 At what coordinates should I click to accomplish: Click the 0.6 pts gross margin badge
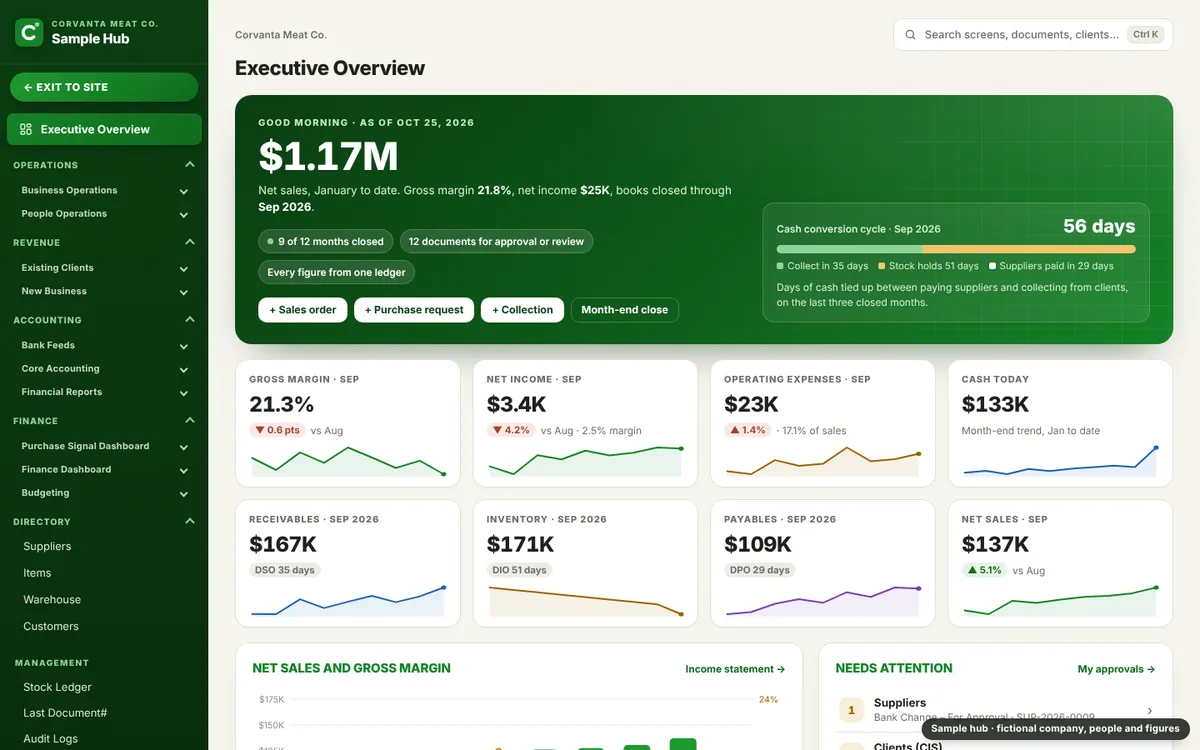click(x=277, y=430)
